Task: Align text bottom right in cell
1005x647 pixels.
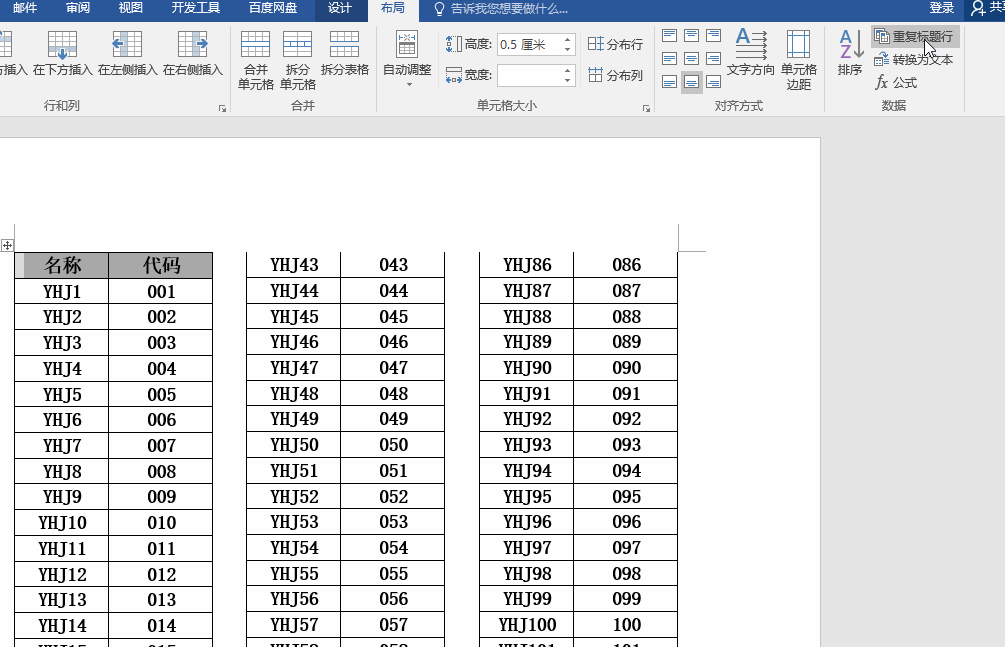Action: click(x=713, y=82)
